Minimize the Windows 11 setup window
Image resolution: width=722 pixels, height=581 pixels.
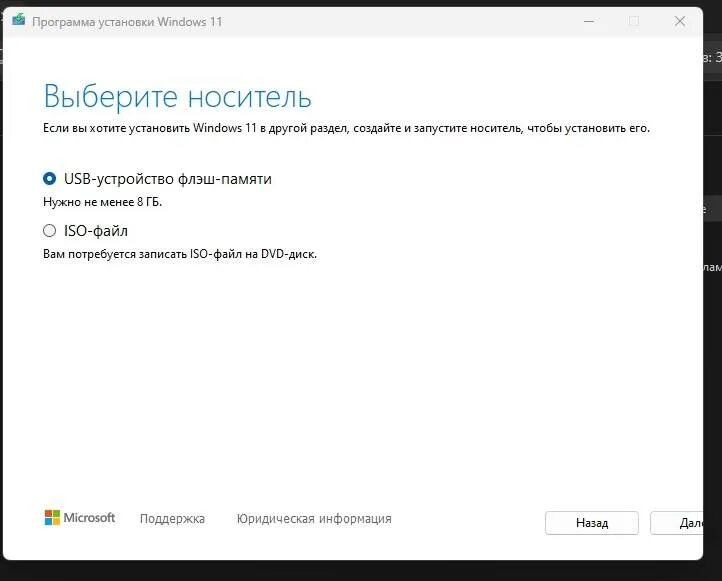click(589, 21)
